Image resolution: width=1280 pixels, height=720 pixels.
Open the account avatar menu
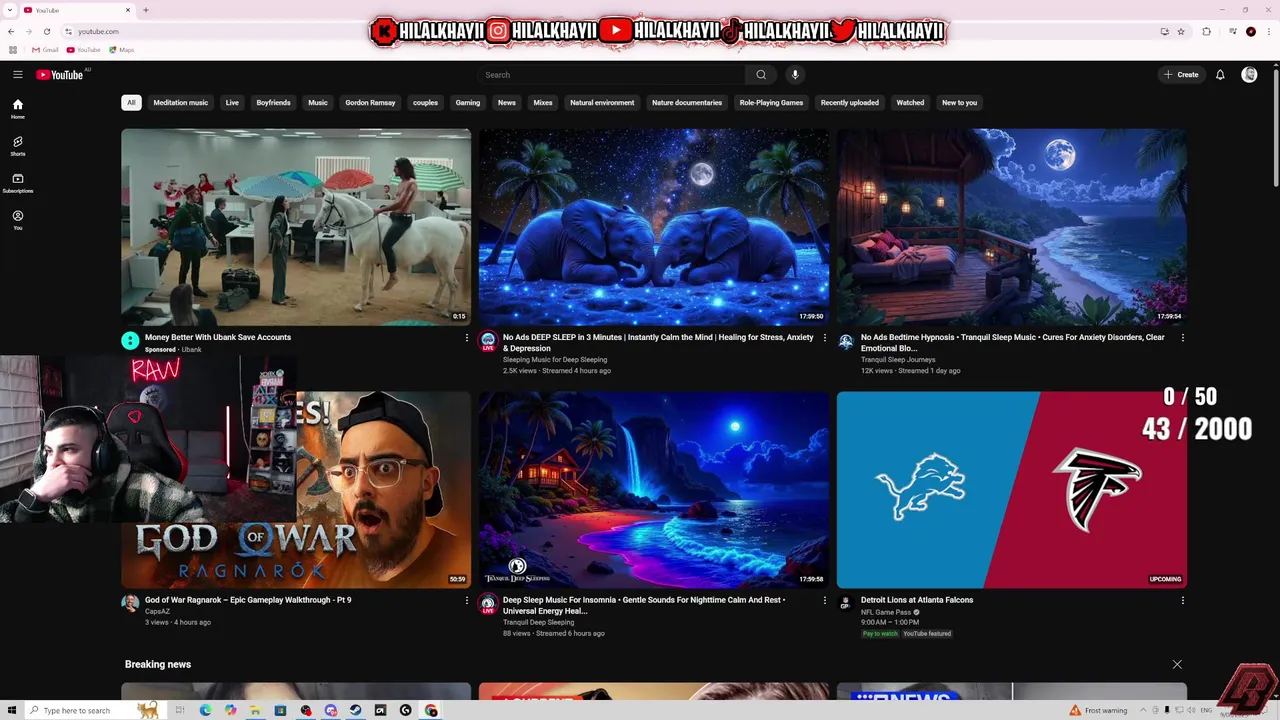click(1249, 75)
